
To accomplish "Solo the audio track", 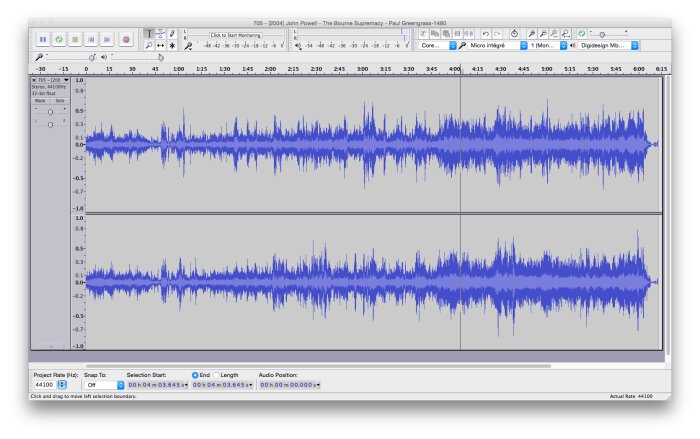I will [60, 101].
